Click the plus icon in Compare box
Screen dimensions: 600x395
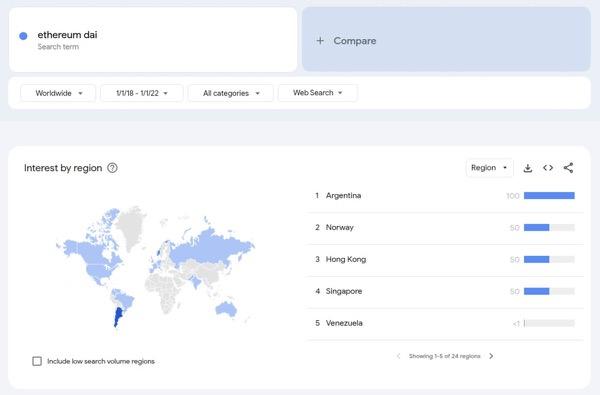click(320, 41)
